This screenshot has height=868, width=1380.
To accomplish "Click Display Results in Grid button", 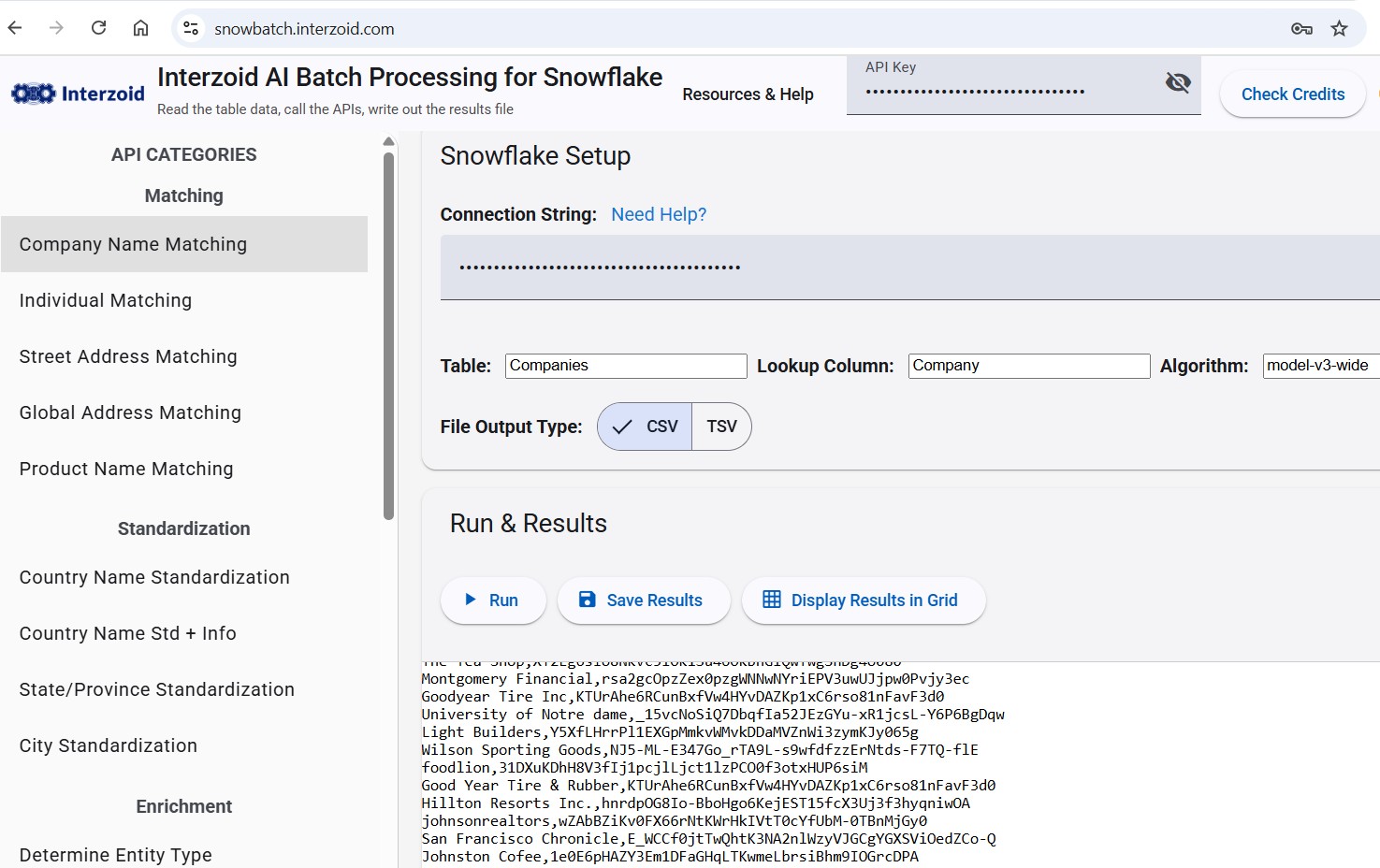I will tap(864, 600).
